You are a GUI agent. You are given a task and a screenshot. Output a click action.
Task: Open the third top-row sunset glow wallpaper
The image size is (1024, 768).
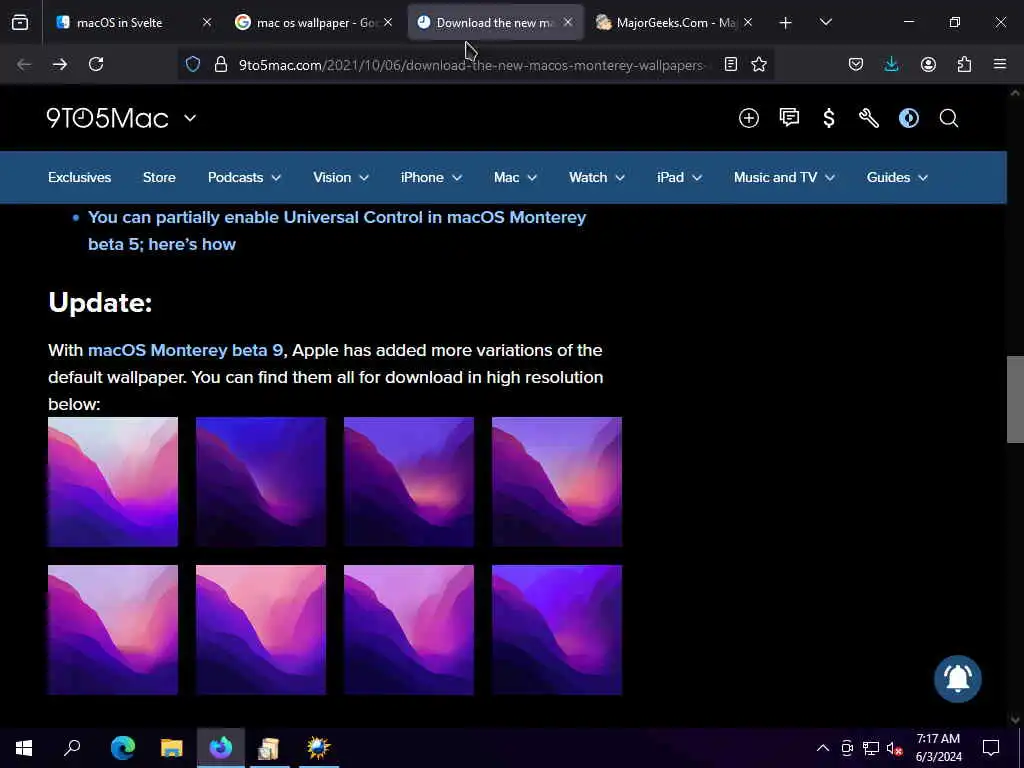[x=409, y=482]
